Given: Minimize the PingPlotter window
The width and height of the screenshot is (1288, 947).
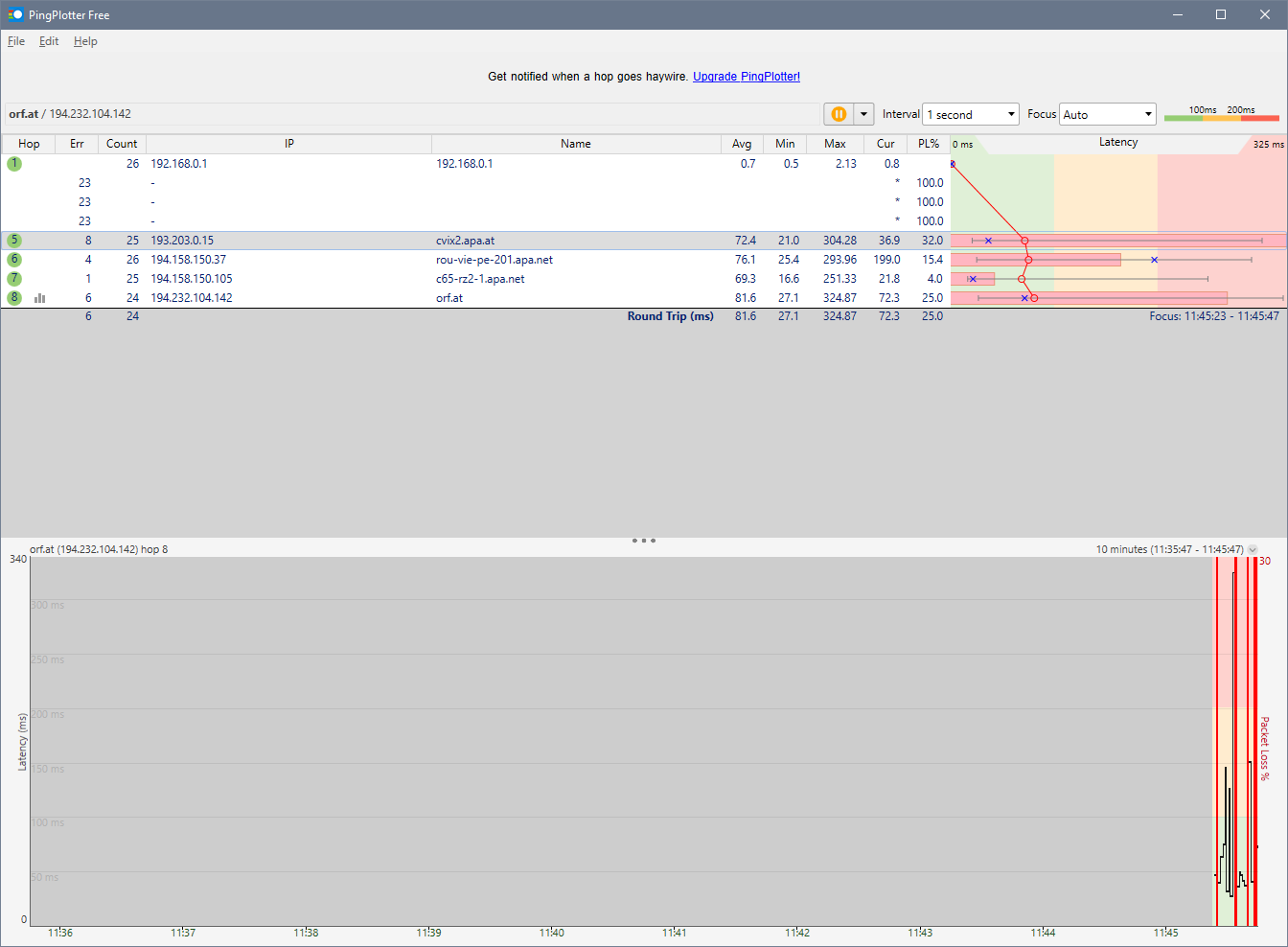Looking at the screenshot, I should (x=1178, y=14).
